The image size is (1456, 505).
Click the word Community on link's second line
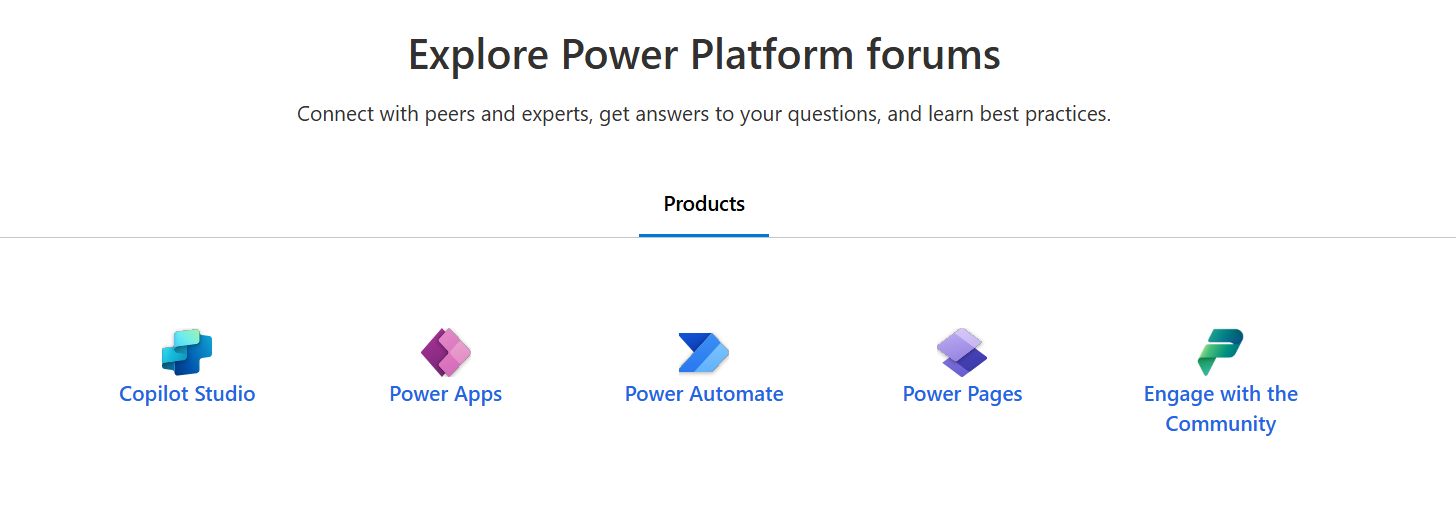(1221, 424)
